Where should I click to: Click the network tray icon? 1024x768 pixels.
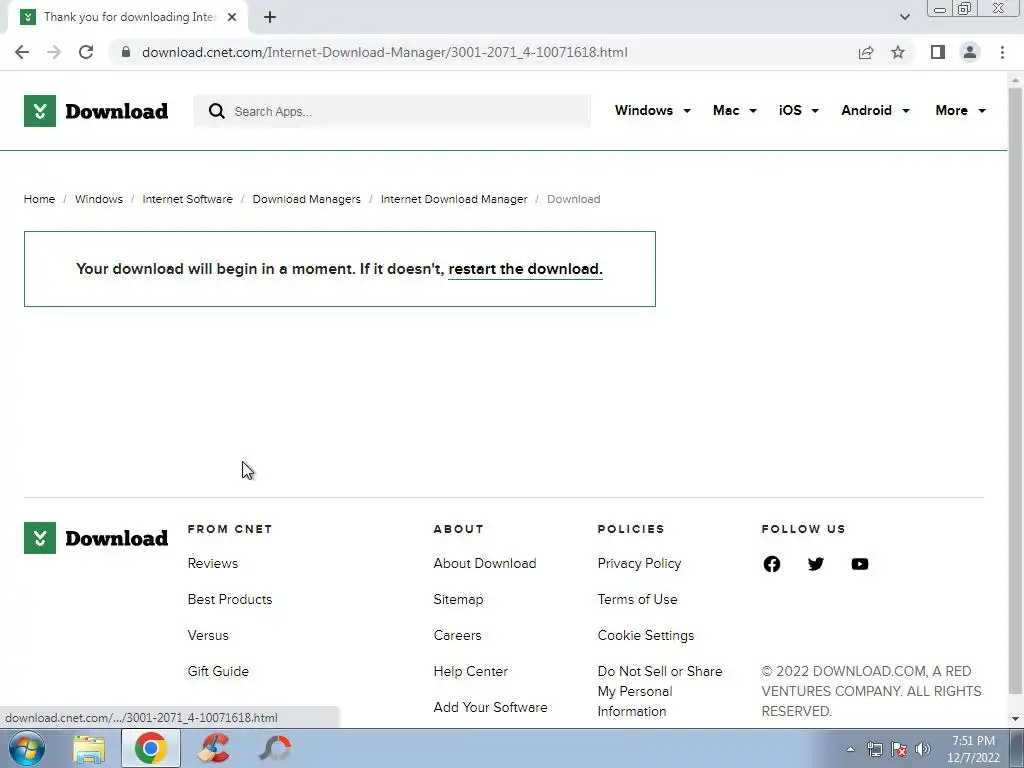(874, 749)
